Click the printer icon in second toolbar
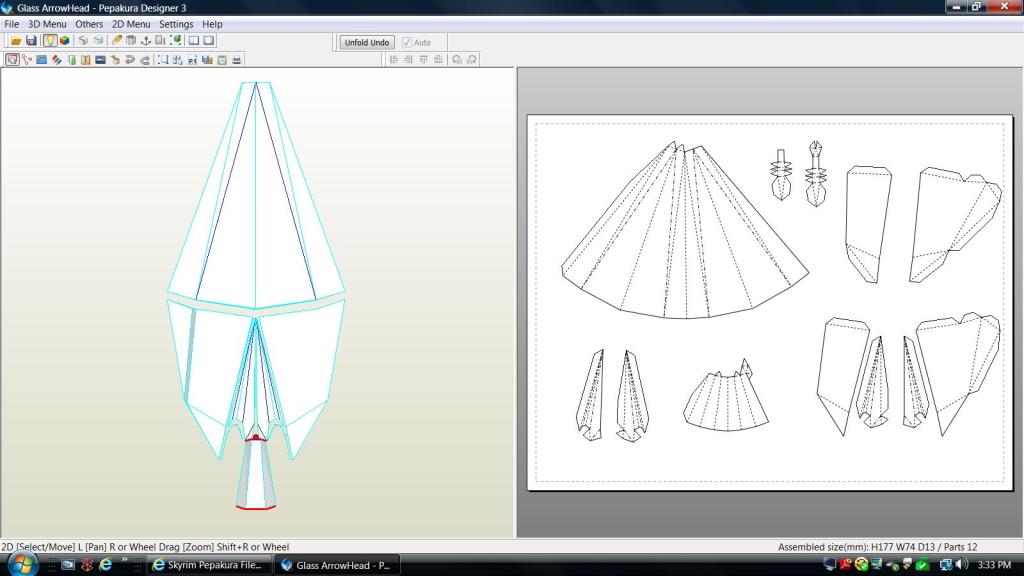This screenshot has width=1024, height=576. [x=237, y=60]
